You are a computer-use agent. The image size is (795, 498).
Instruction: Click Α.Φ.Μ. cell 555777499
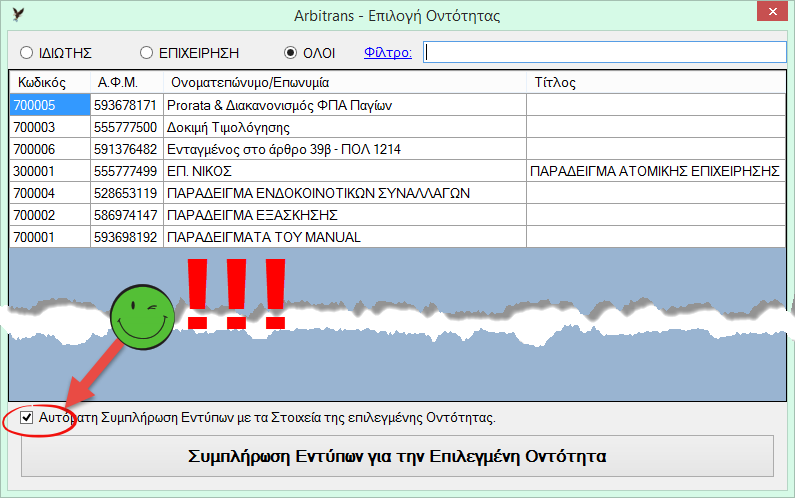point(127,171)
